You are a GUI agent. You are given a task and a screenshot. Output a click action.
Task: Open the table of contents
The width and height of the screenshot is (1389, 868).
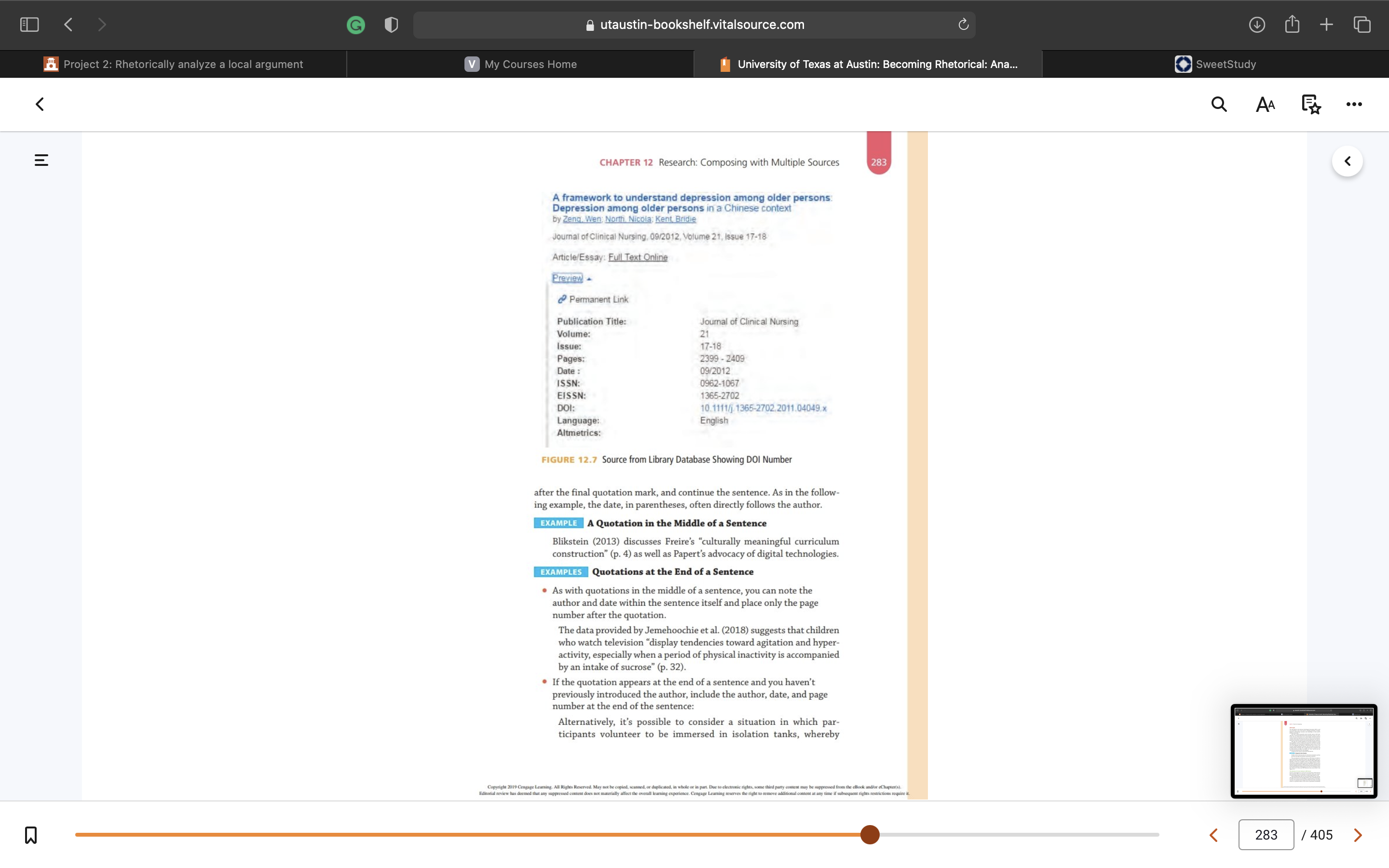pyautogui.click(x=41, y=160)
